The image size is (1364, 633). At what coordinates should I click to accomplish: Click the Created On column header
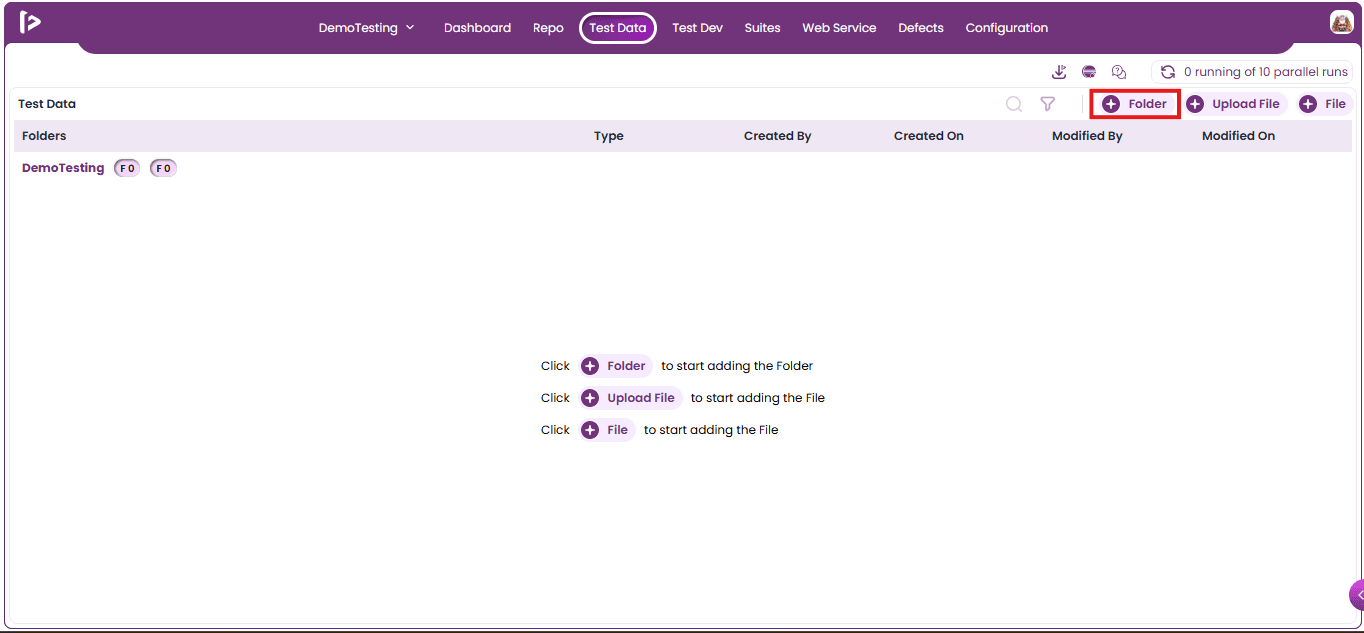click(928, 136)
